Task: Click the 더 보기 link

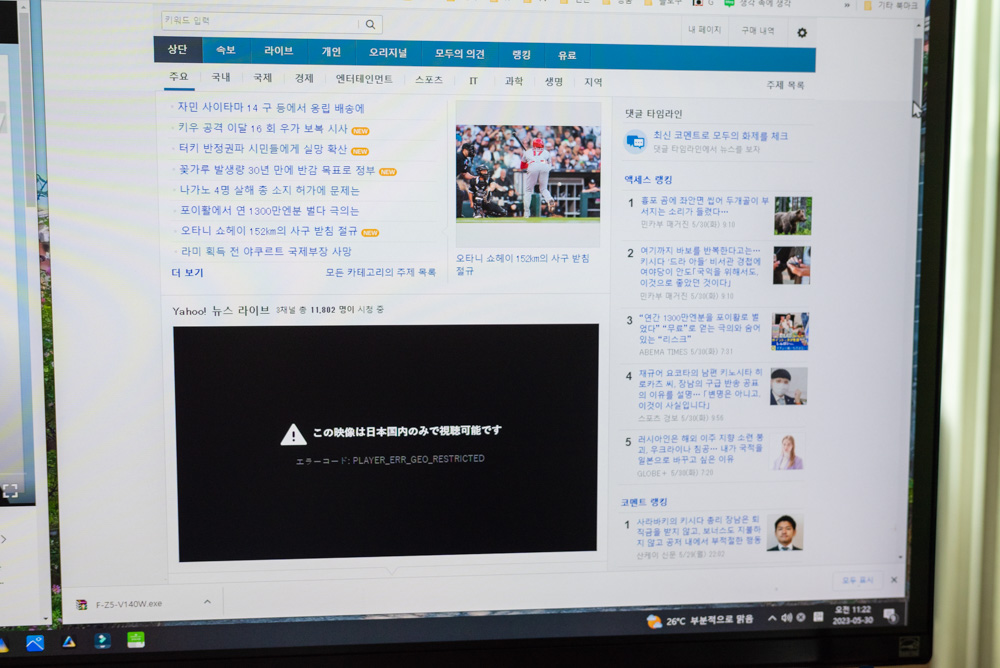Action: [188, 271]
